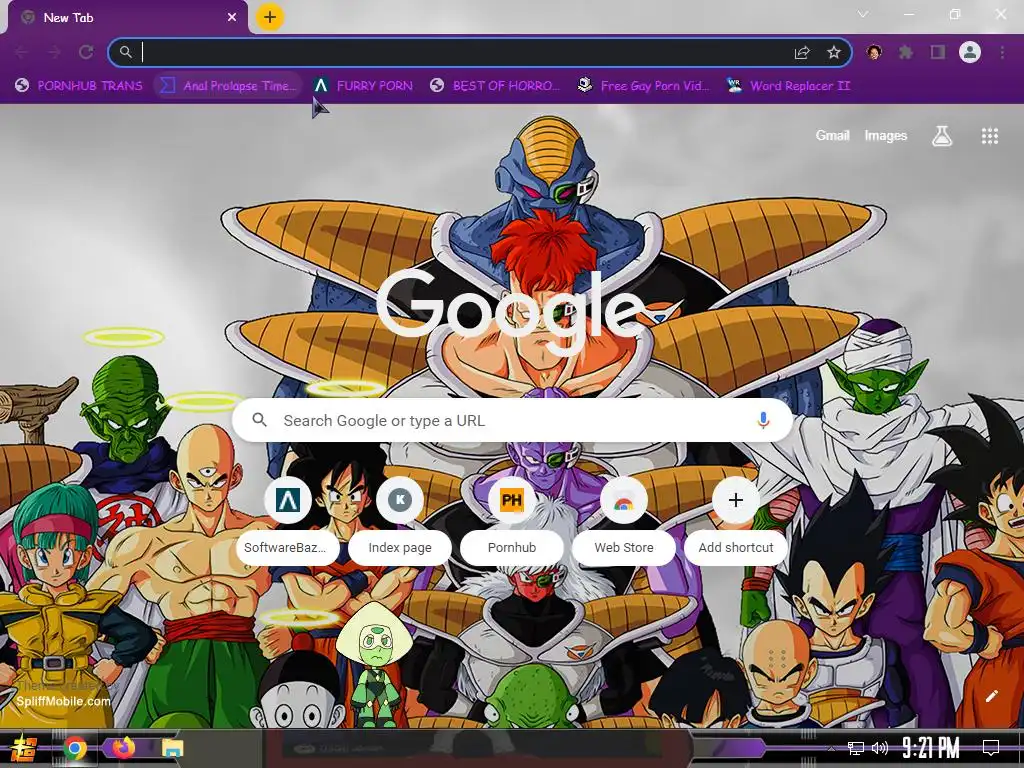Open the volume speaker icon in tray

click(x=880, y=748)
